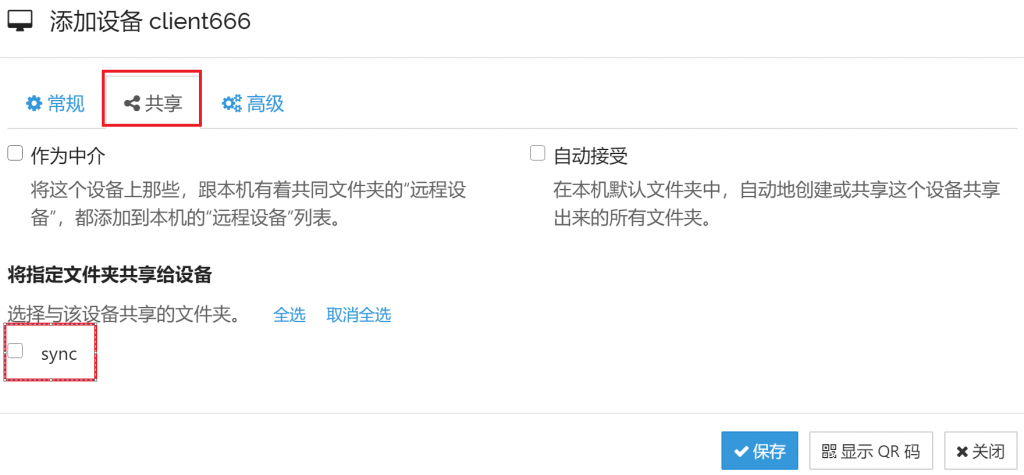Close the dialog via 关闭 button
1024x475 pixels.
(980, 451)
